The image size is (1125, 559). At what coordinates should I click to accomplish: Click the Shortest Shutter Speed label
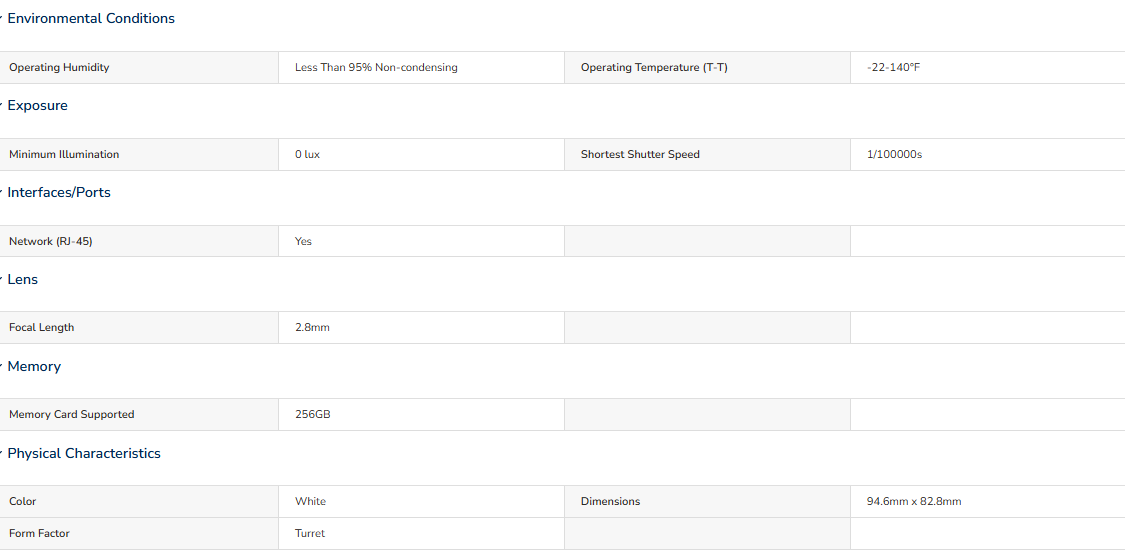[640, 154]
